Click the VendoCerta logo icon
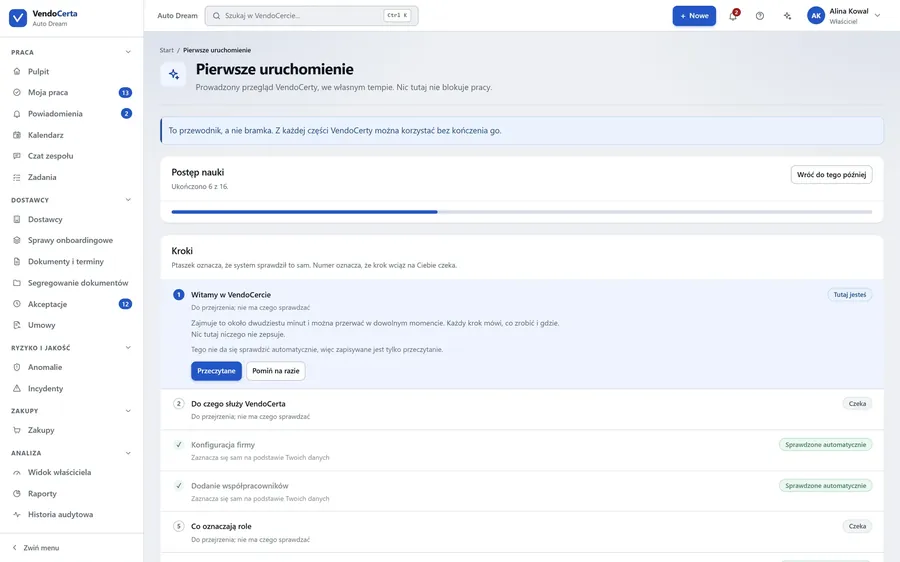900x562 pixels. pos(18,18)
